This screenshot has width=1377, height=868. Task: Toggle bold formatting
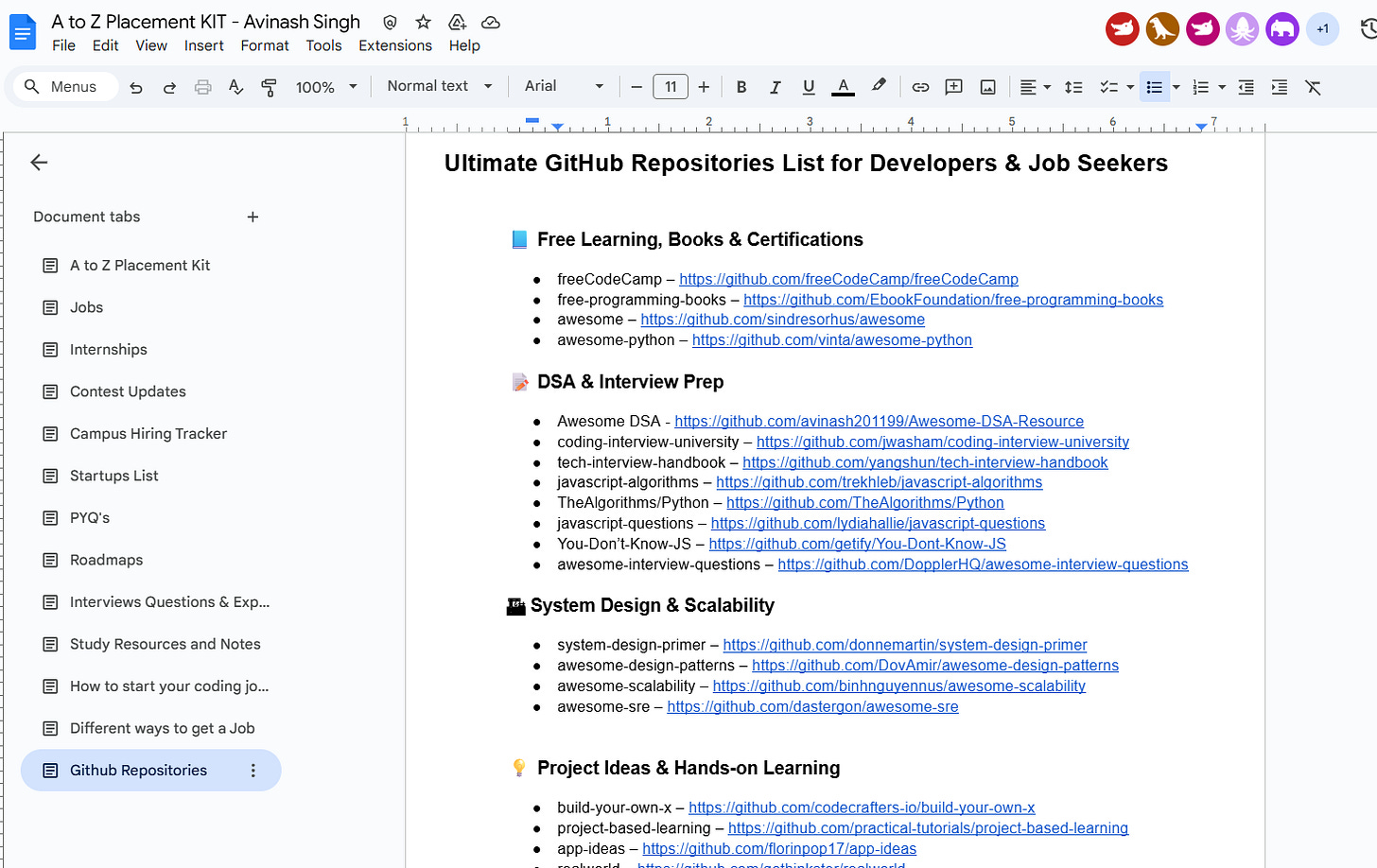[741, 87]
